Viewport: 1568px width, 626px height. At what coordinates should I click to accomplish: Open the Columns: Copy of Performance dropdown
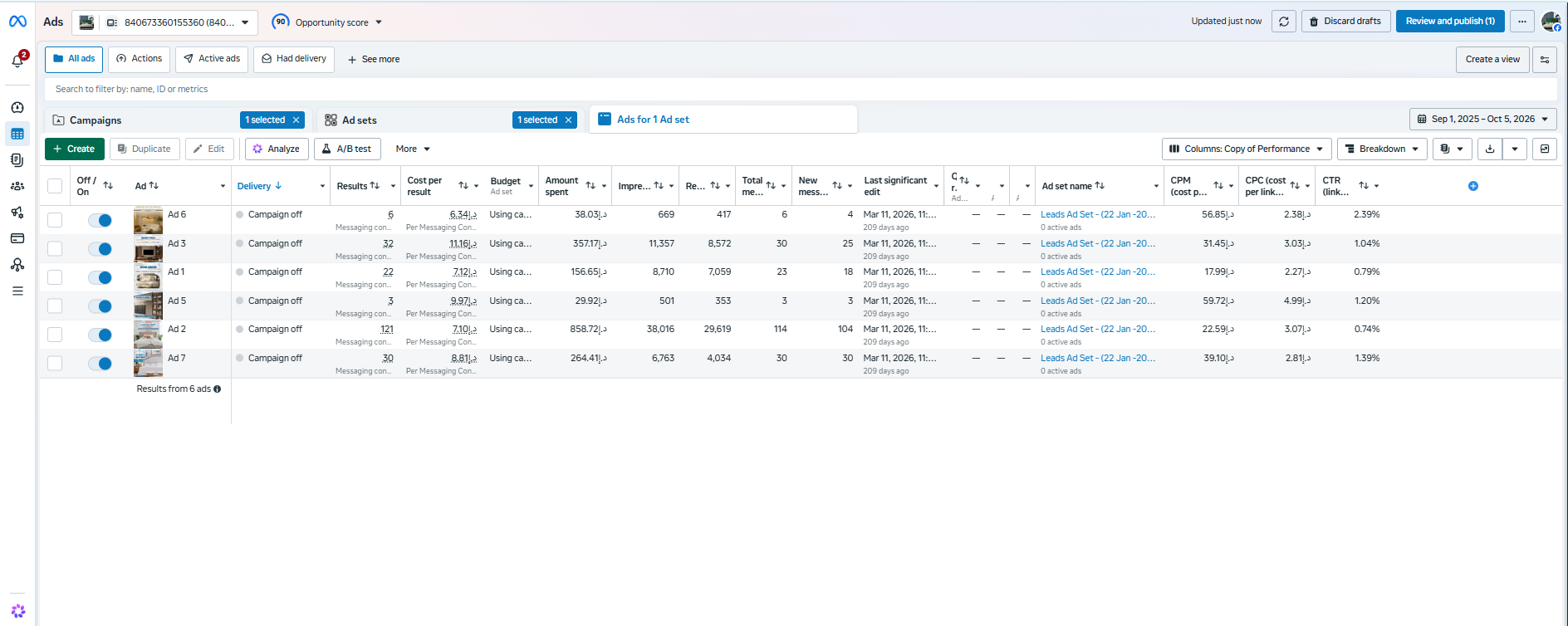coord(1247,149)
